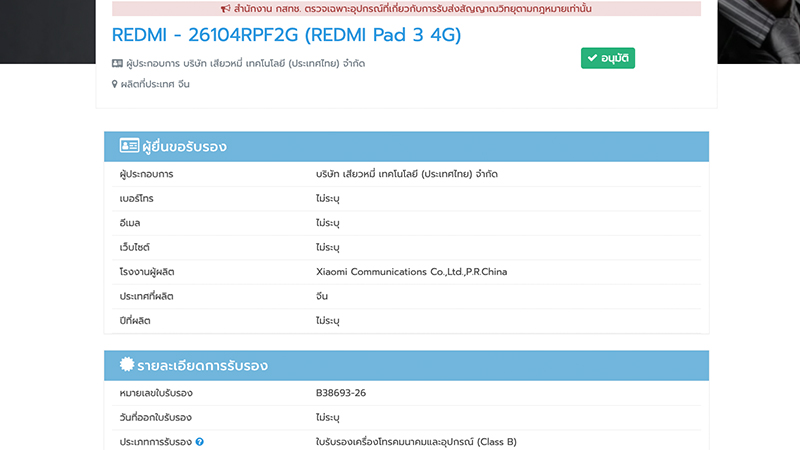
Task: Select the ผู้ประกอบการ company line under the title
Action: tap(245, 63)
